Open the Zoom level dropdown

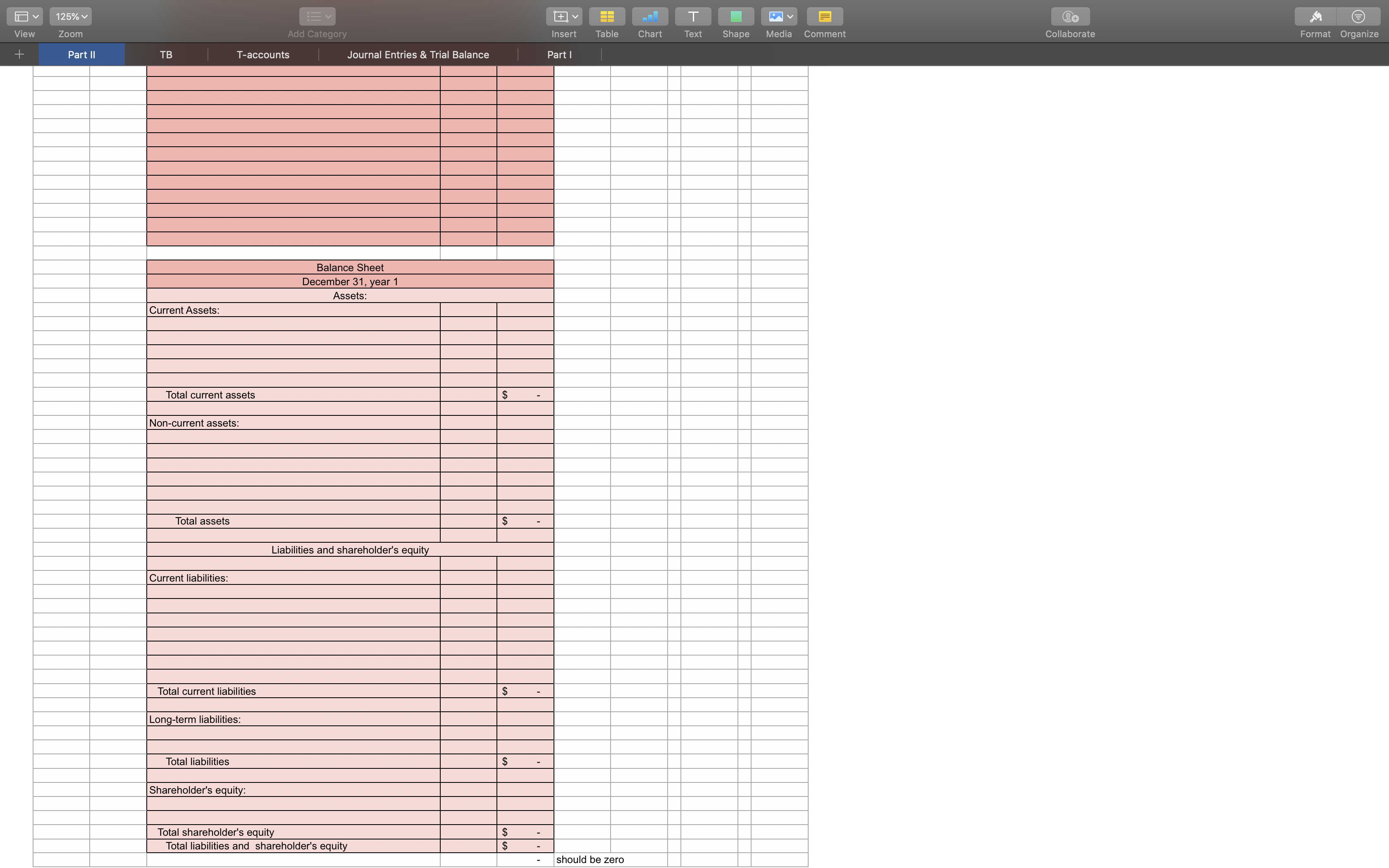(70, 17)
